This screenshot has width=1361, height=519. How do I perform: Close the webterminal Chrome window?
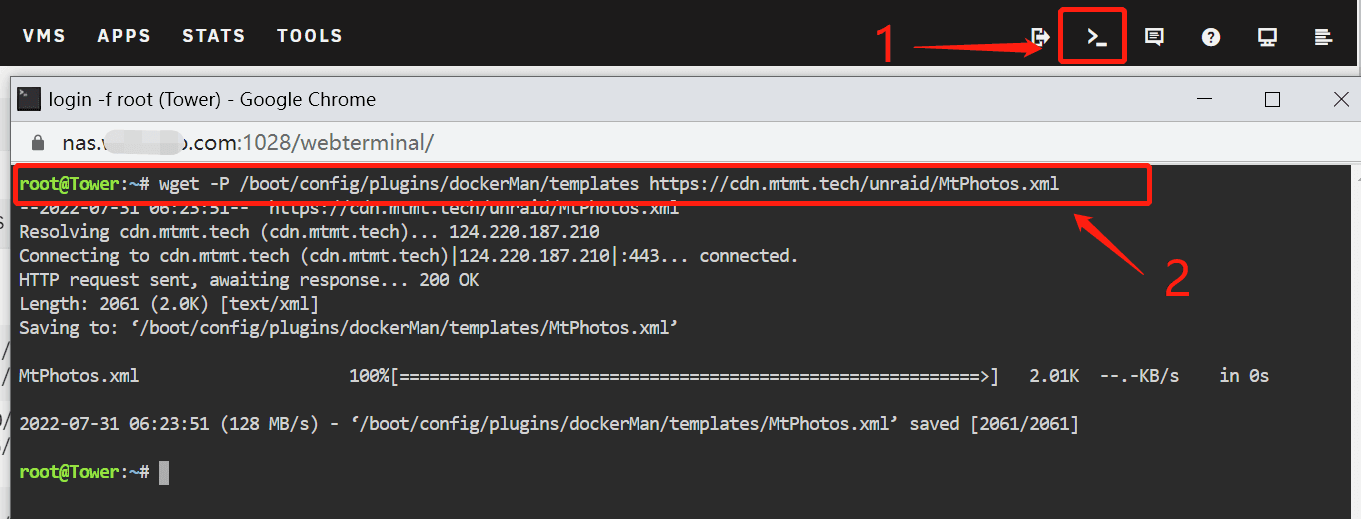coord(1341,99)
